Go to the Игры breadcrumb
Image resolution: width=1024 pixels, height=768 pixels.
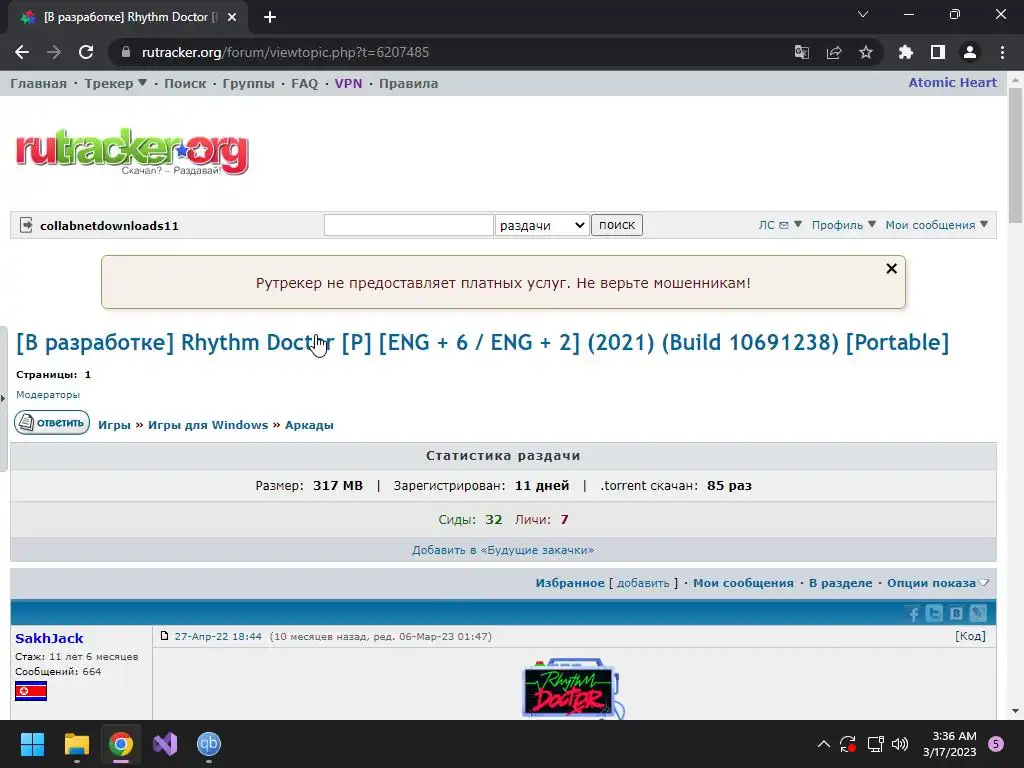[114, 425]
